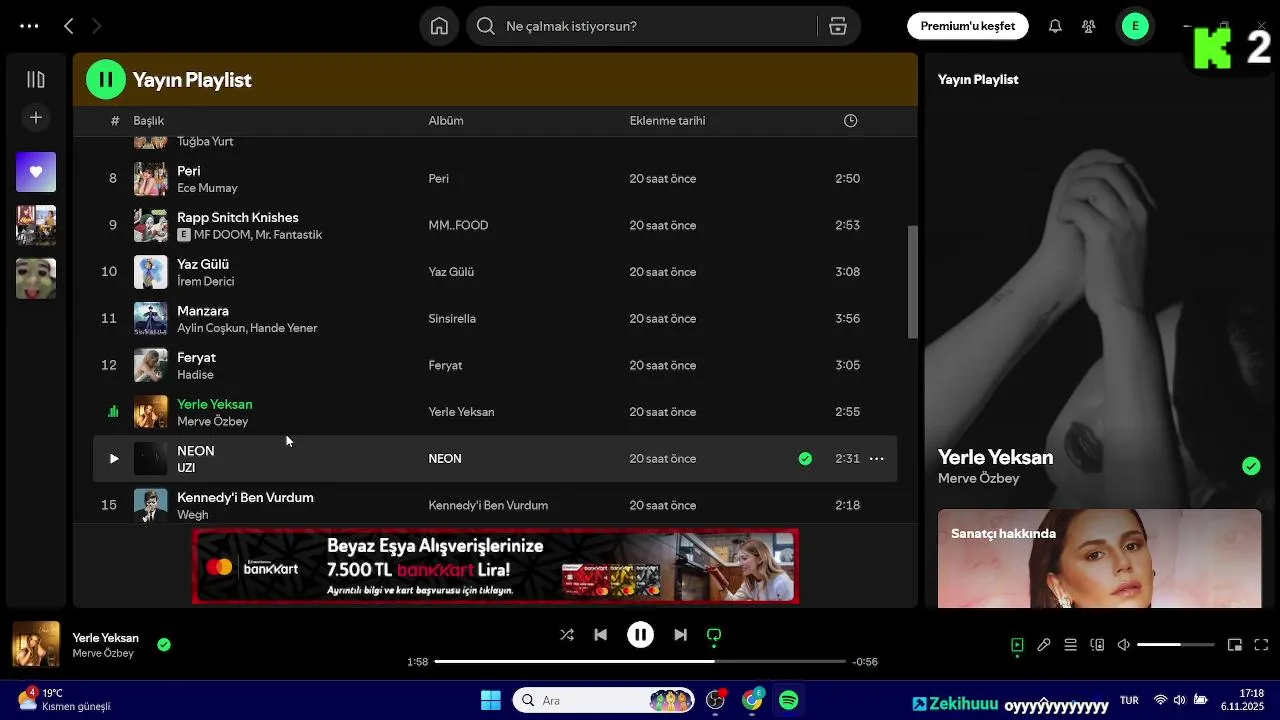Toggle the green check on NEON row
This screenshot has width=1280, height=720.
click(805, 459)
